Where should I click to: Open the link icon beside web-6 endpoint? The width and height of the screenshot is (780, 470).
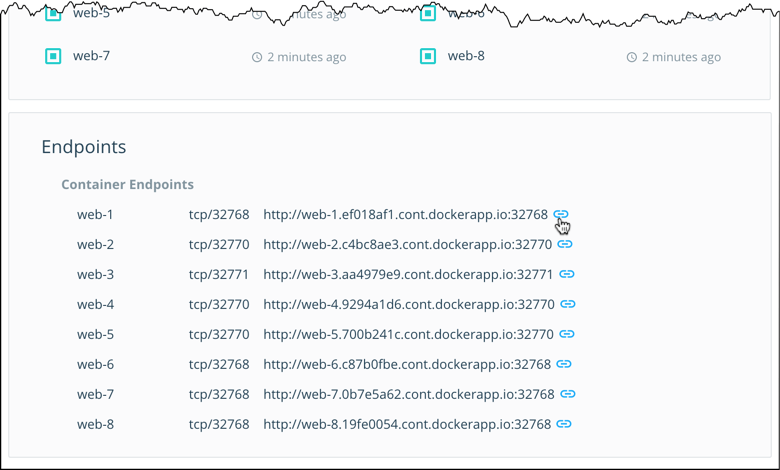(x=563, y=364)
